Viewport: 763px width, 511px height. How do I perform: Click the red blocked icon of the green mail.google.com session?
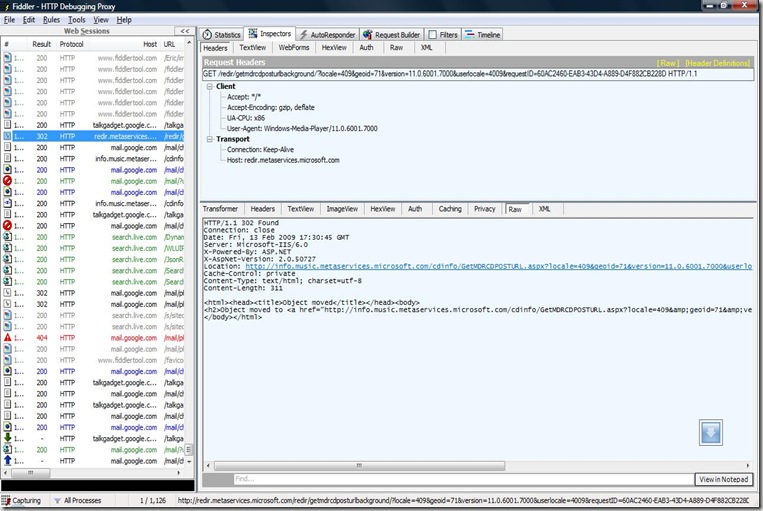7,181
